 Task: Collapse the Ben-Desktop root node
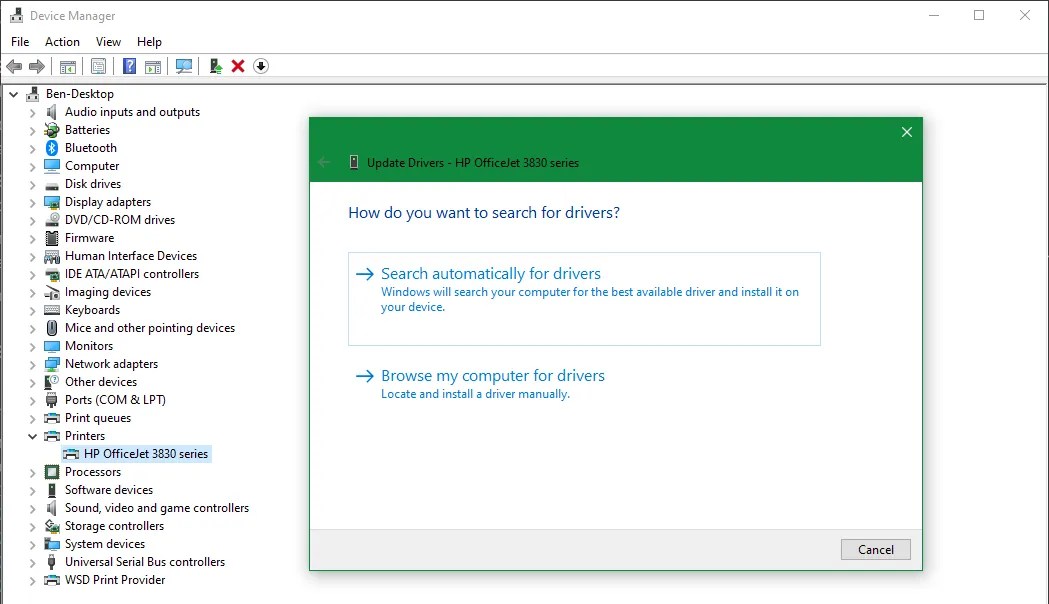pos(13,93)
